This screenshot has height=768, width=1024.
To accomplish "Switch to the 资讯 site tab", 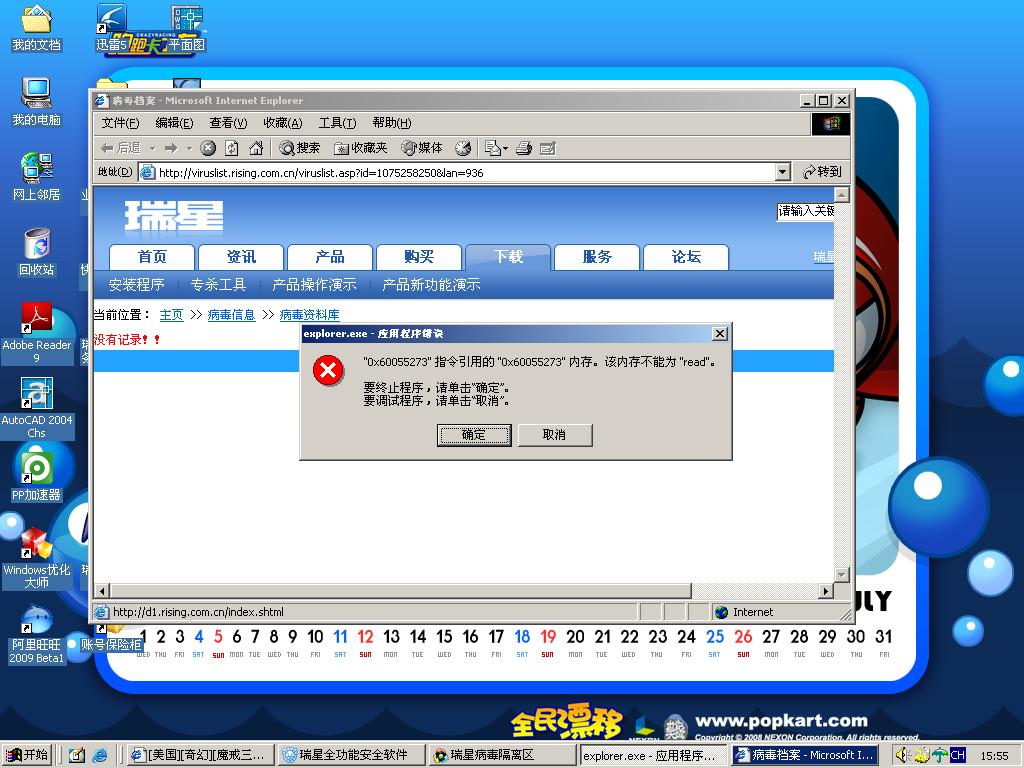I will pos(241,257).
